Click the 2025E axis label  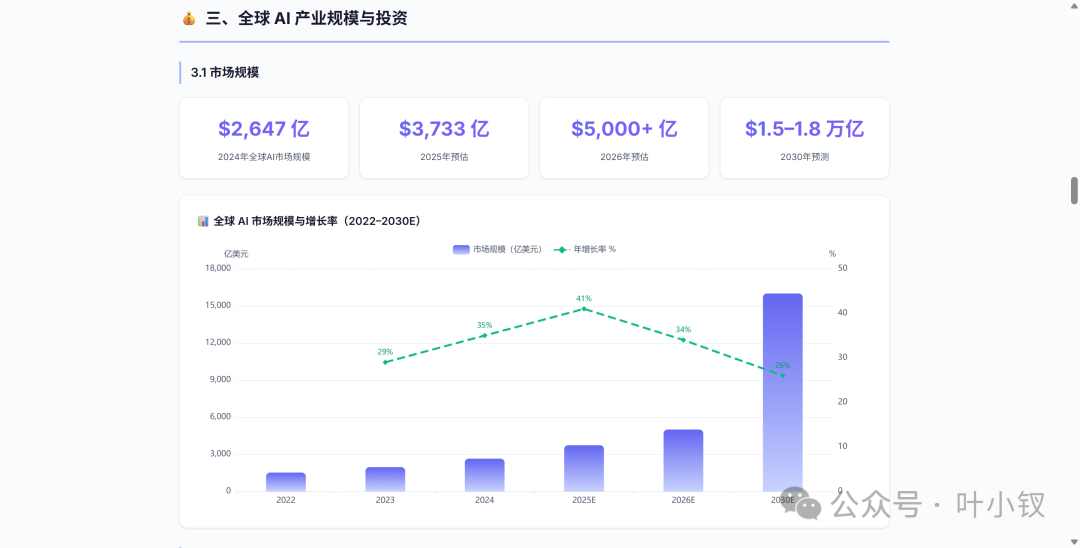pos(584,500)
